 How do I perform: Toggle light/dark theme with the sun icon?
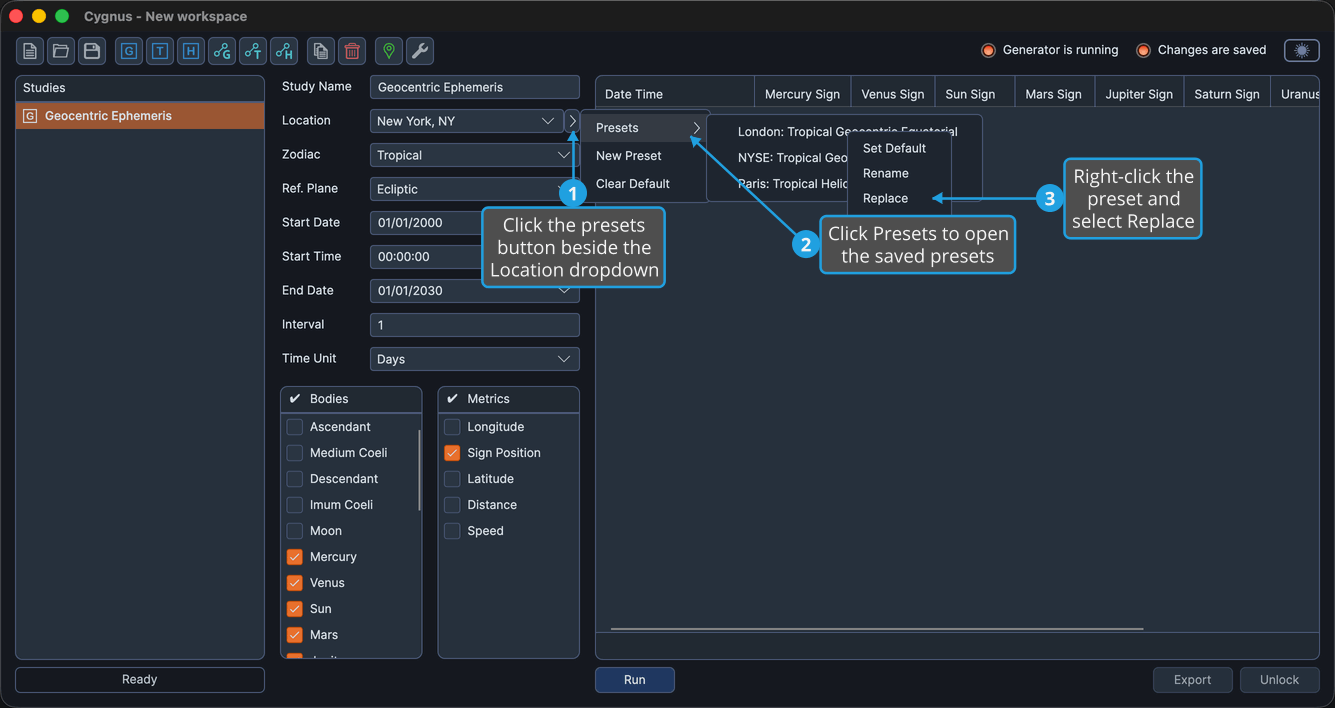(1302, 50)
